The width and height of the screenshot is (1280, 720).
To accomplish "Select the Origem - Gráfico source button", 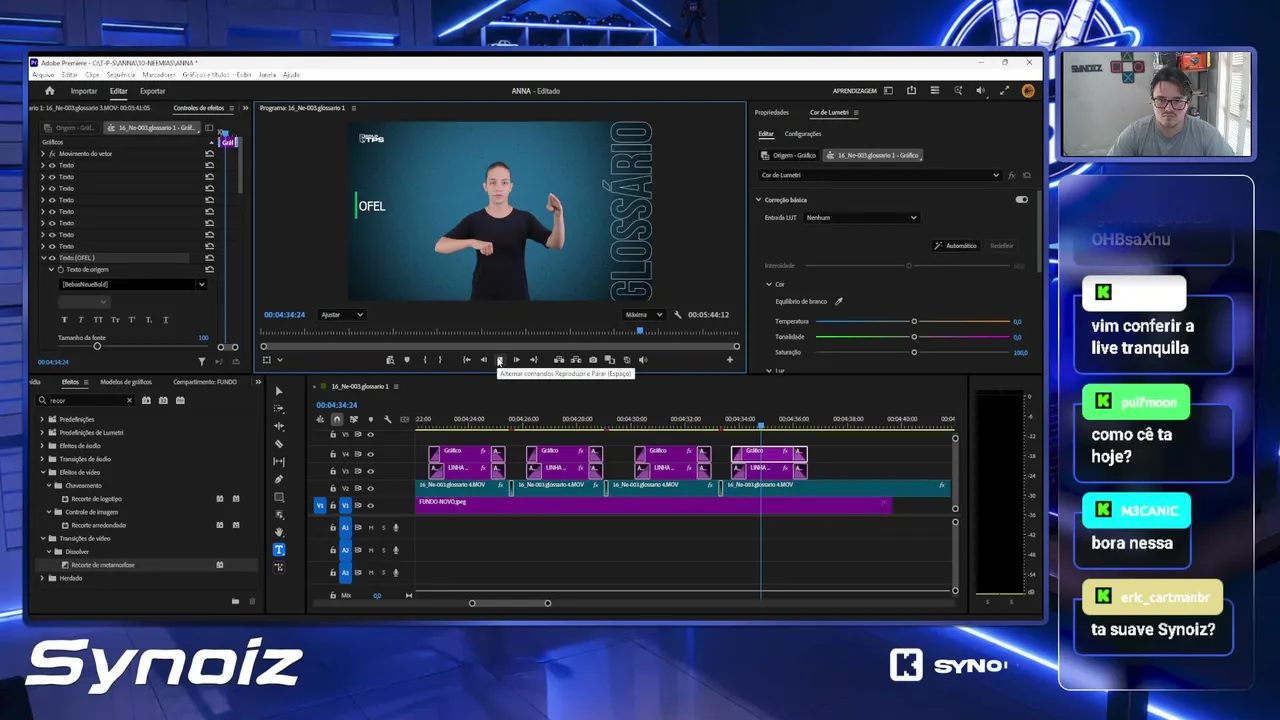I will (789, 155).
